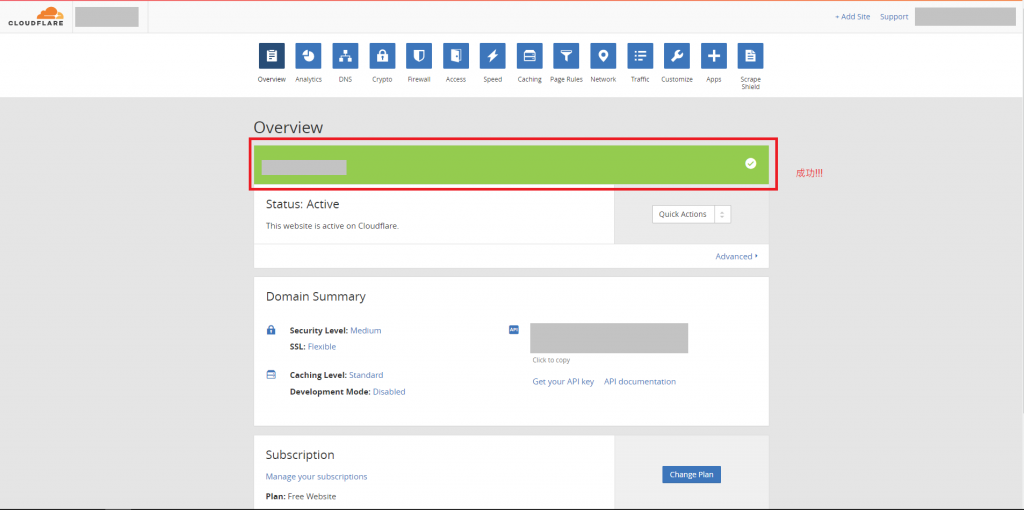This screenshot has width=1024, height=510.
Task: Click the Caching Level drive icon
Action: click(271, 375)
